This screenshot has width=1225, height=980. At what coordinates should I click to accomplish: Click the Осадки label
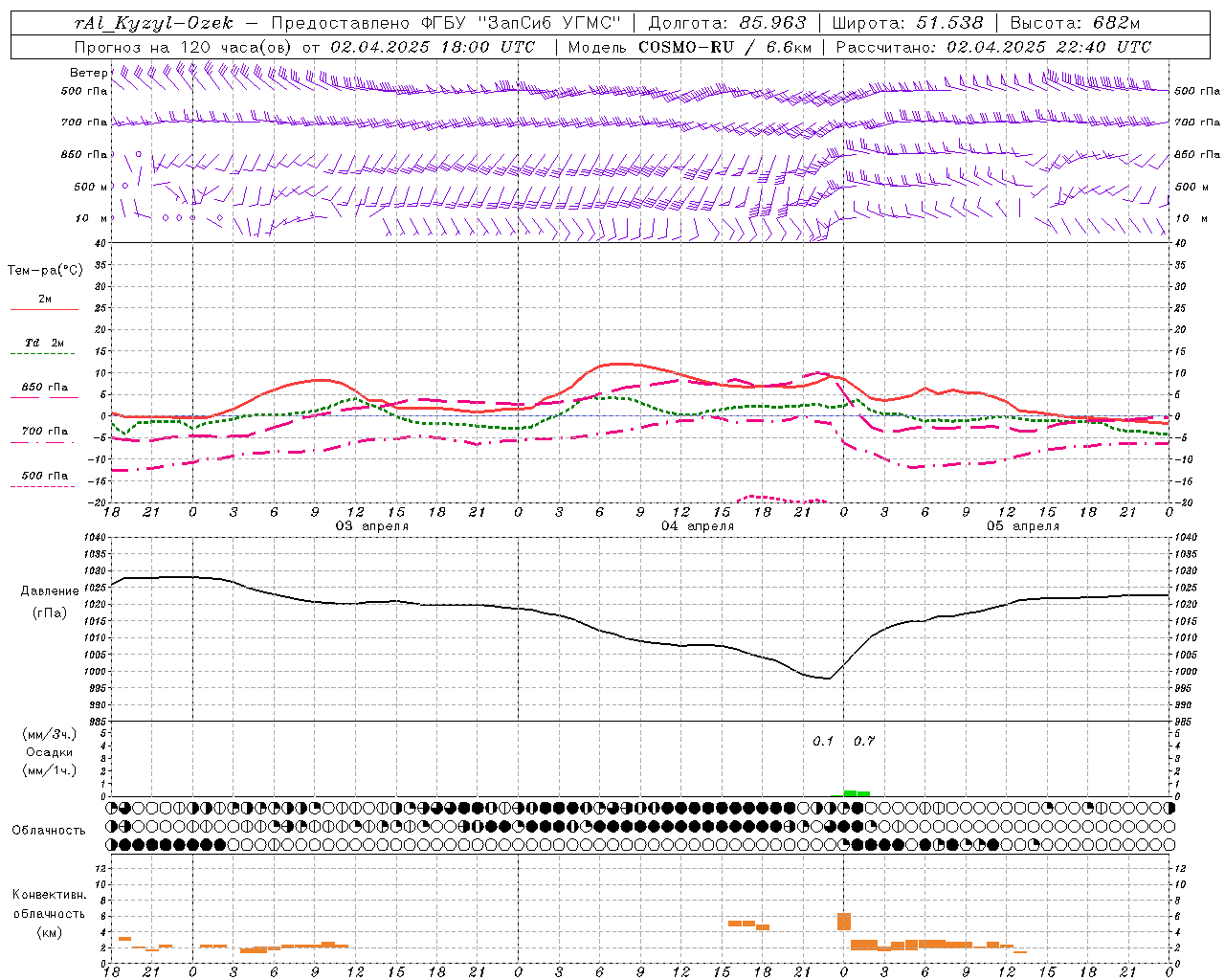click(x=50, y=752)
